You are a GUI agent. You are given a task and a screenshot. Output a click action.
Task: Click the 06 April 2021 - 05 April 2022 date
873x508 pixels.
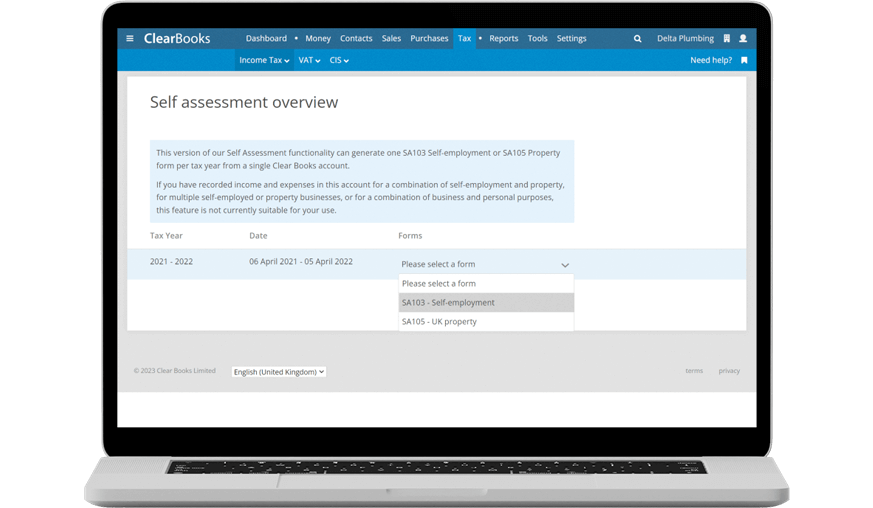[301, 262]
